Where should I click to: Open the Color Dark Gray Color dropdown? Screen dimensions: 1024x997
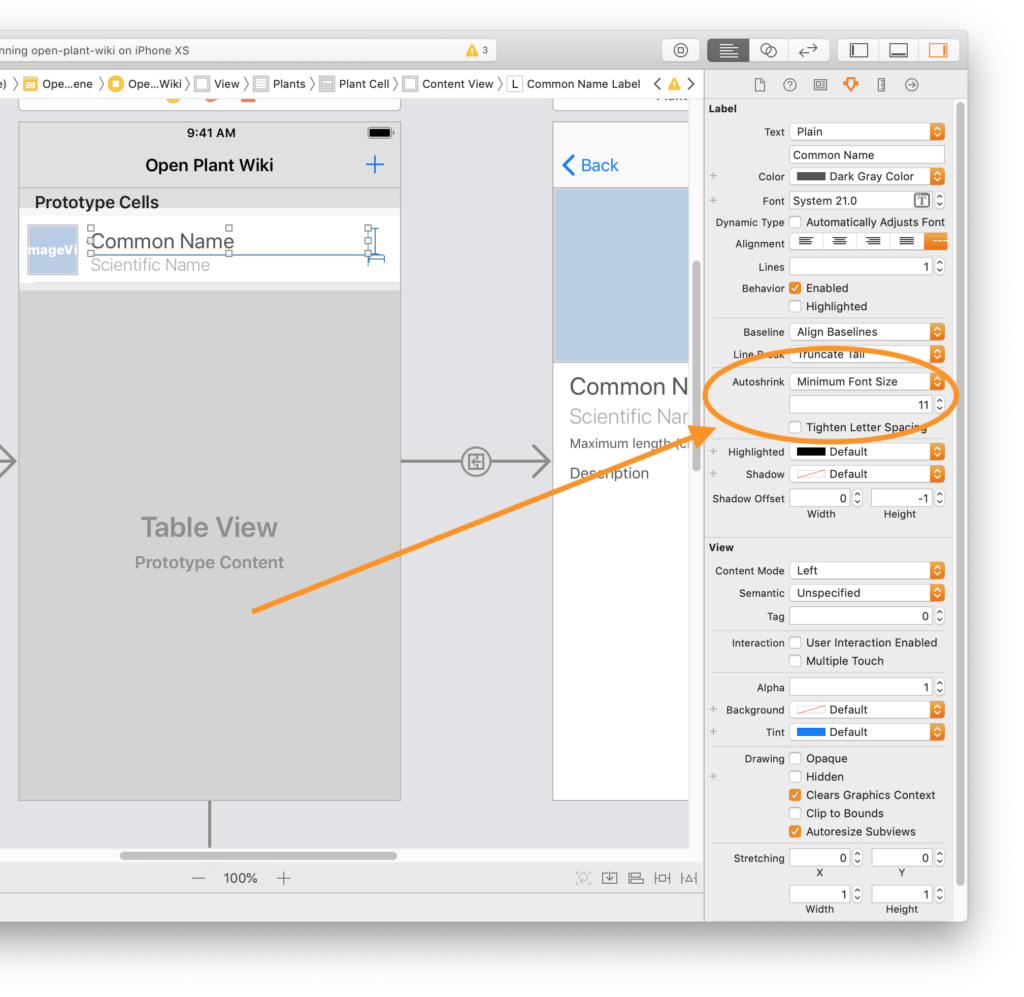[x=867, y=176]
